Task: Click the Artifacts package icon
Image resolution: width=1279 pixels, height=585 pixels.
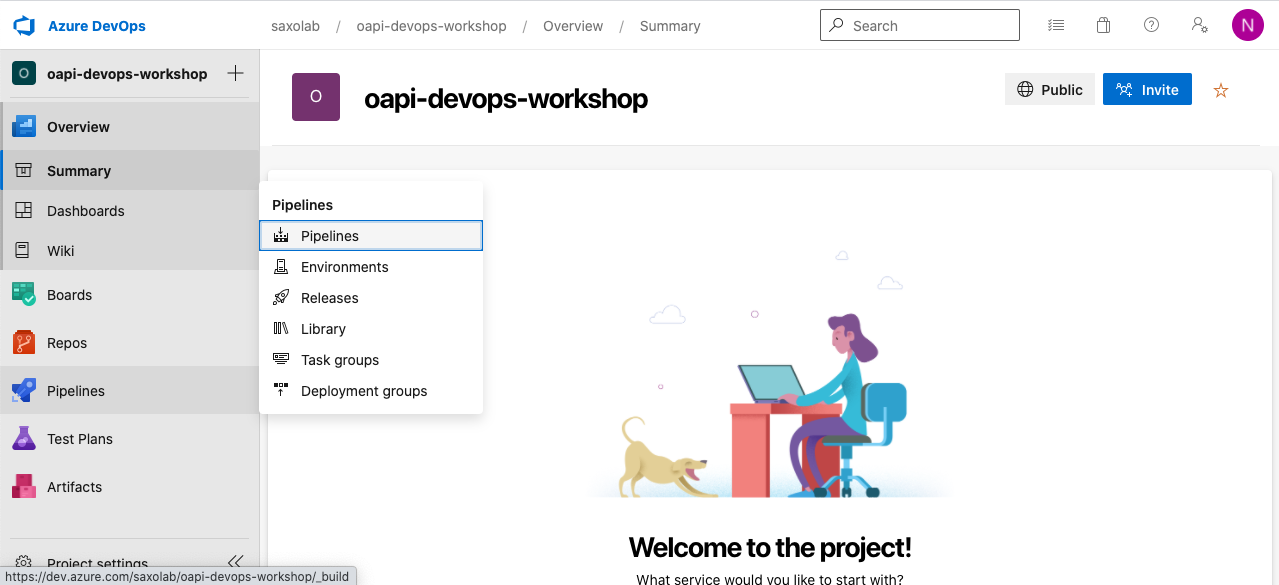Action: click(24, 487)
